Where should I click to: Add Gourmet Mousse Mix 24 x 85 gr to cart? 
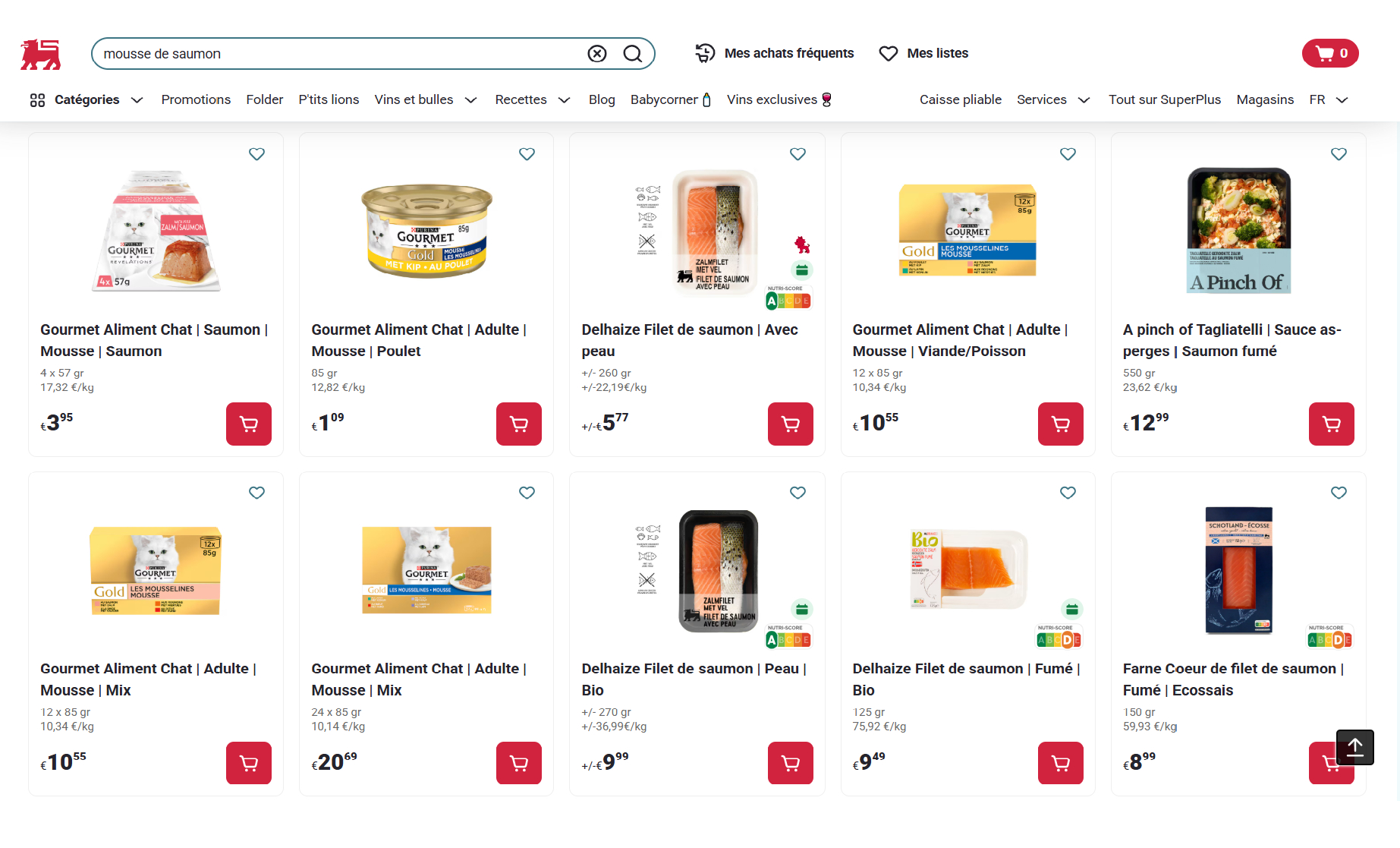[x=518, y=763]
